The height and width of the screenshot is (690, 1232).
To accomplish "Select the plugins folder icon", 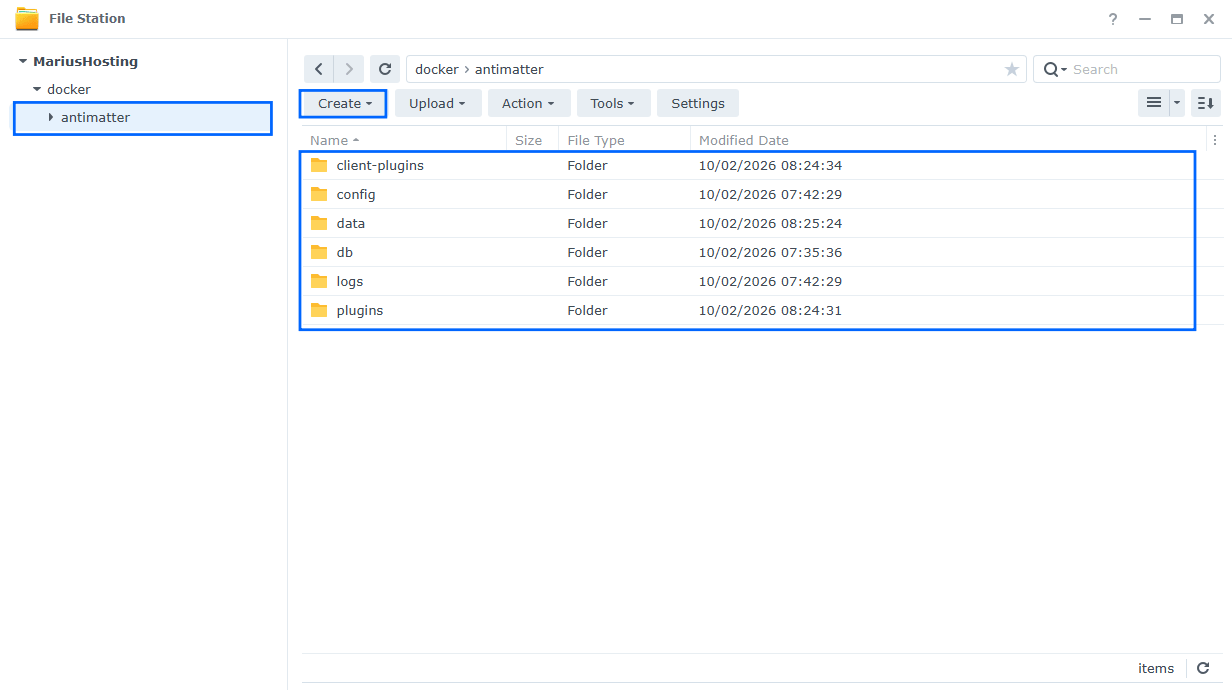I will pyautogui.click(x=319, y=310).
